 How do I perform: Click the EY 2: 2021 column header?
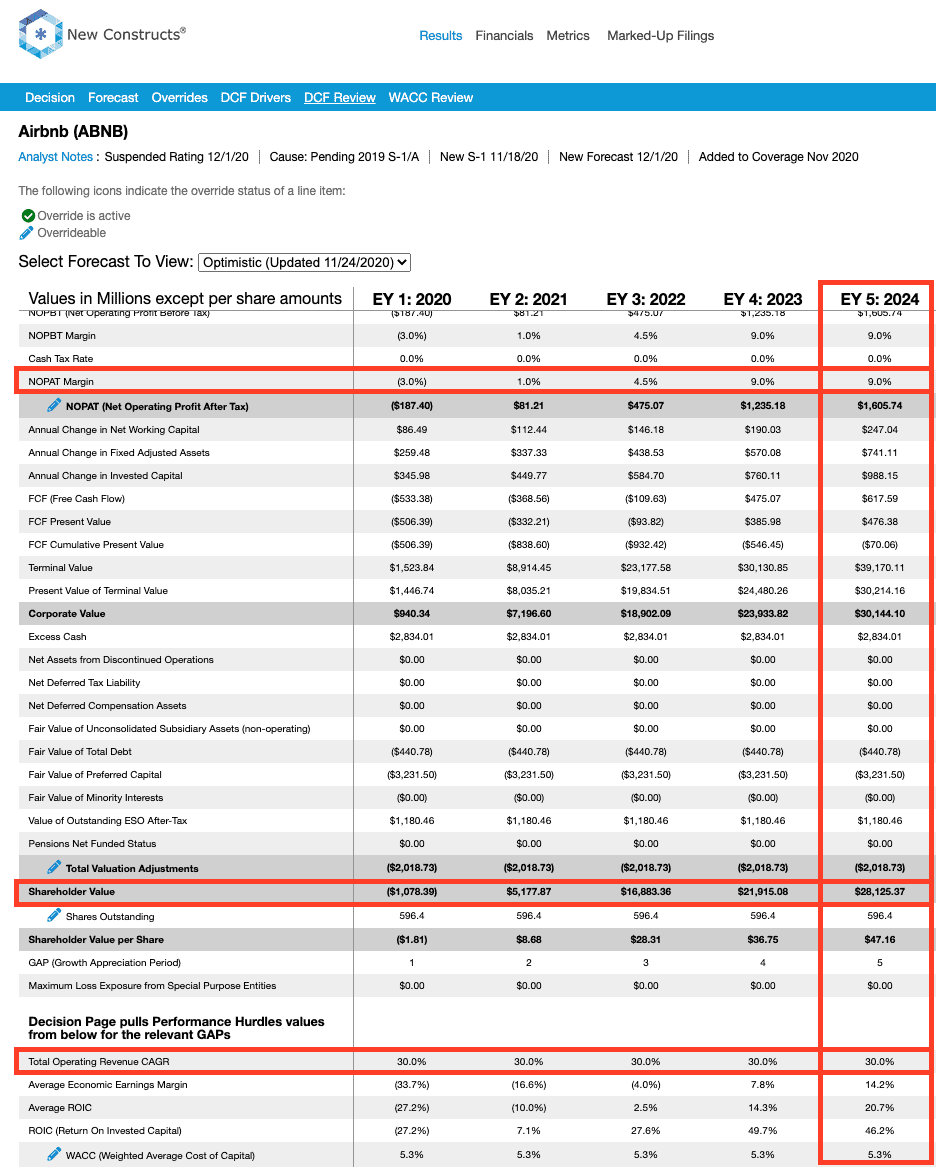528,299
